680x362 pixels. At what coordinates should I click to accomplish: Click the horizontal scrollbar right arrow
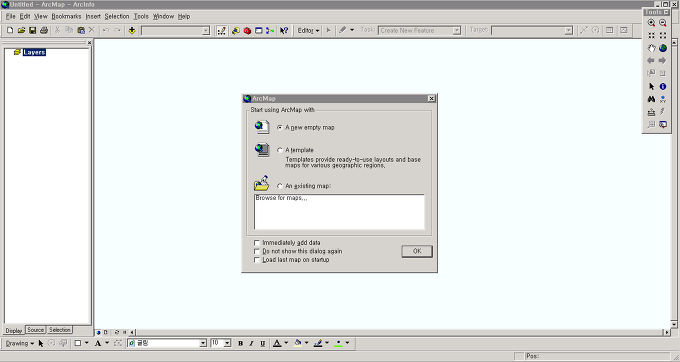pos(667,333)
